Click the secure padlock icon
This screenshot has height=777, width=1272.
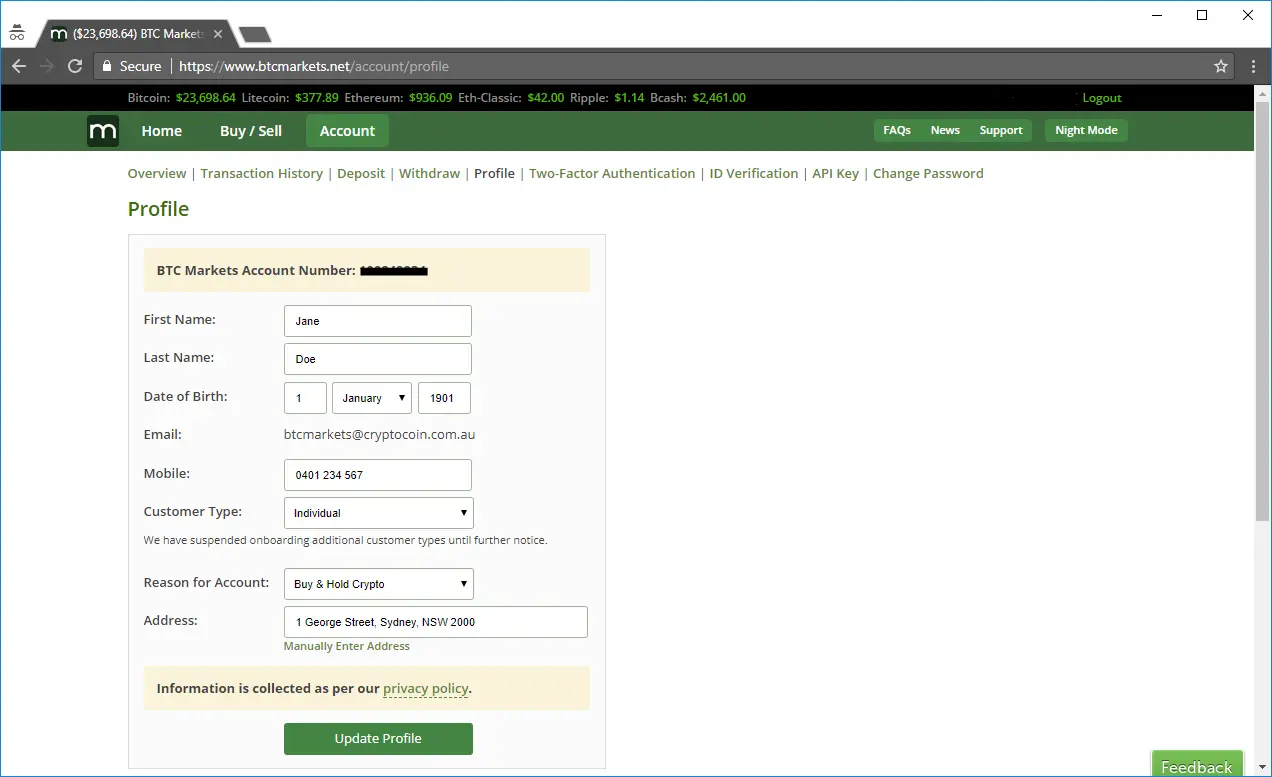[x=108, y=66]
